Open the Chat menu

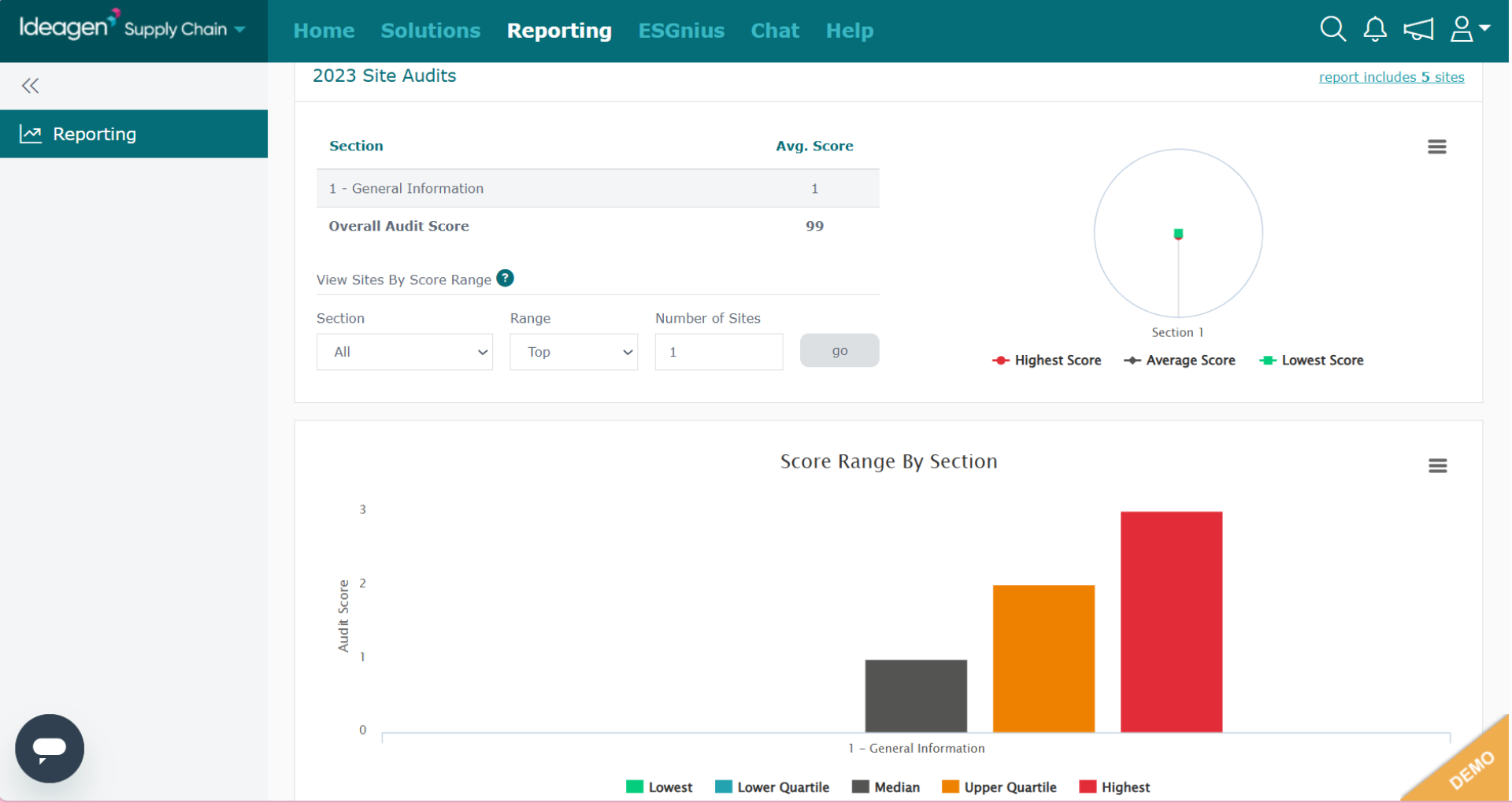pos(775,31)
